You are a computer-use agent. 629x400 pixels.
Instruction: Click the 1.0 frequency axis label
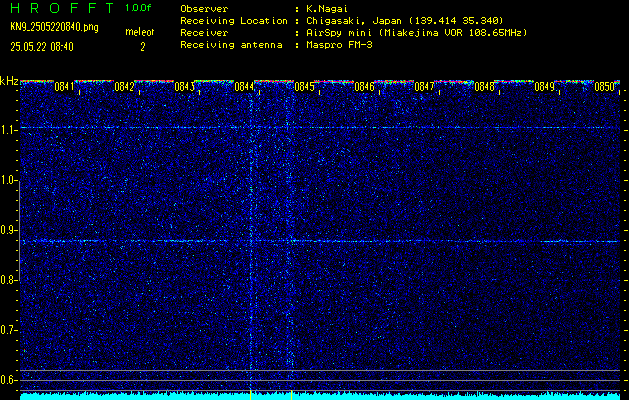8,181
